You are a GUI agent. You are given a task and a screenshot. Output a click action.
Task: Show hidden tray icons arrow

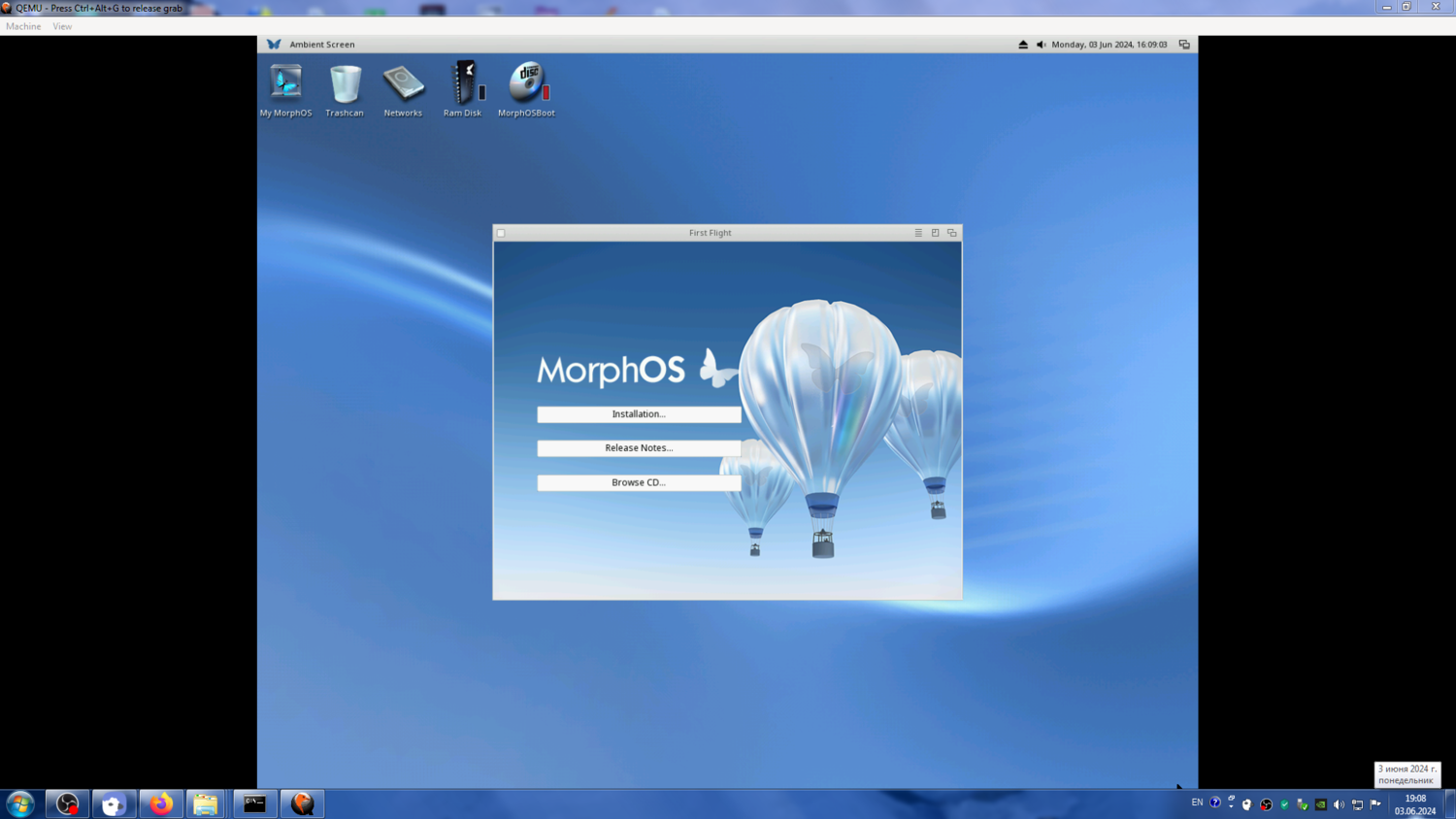(x=1231, y=806)
